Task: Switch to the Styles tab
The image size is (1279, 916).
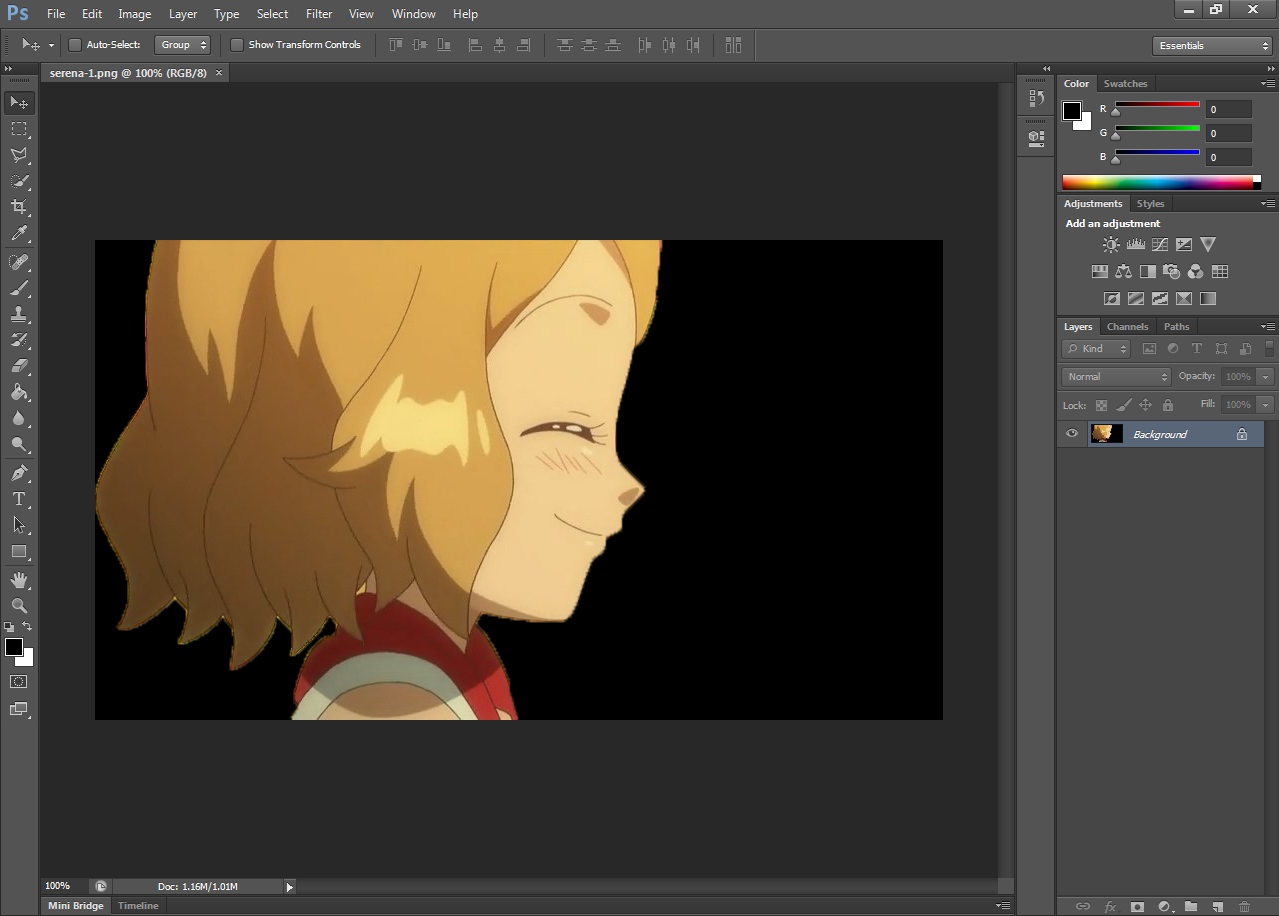Action: tap(1150, 204)
